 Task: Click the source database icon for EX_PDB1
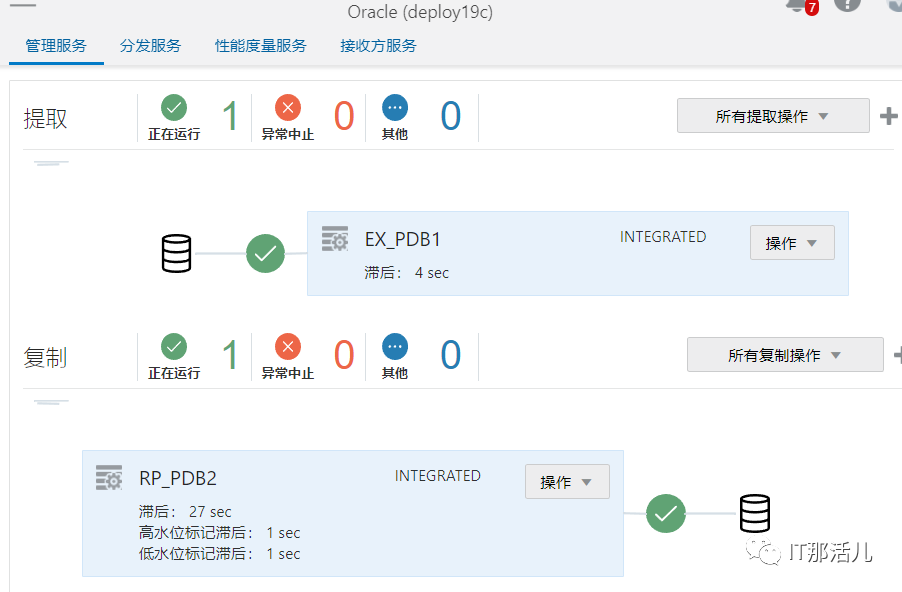[x=176, y=253]
